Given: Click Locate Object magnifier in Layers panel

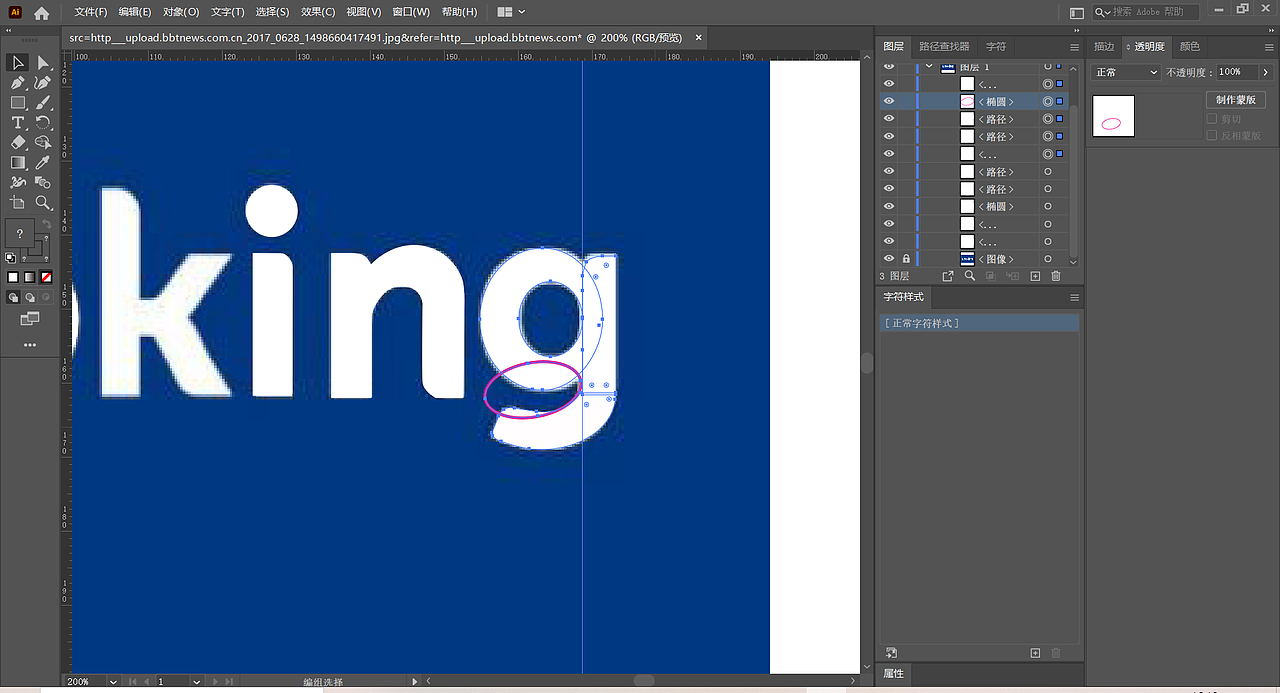Looking at the screenshot, I should point(969,276).
